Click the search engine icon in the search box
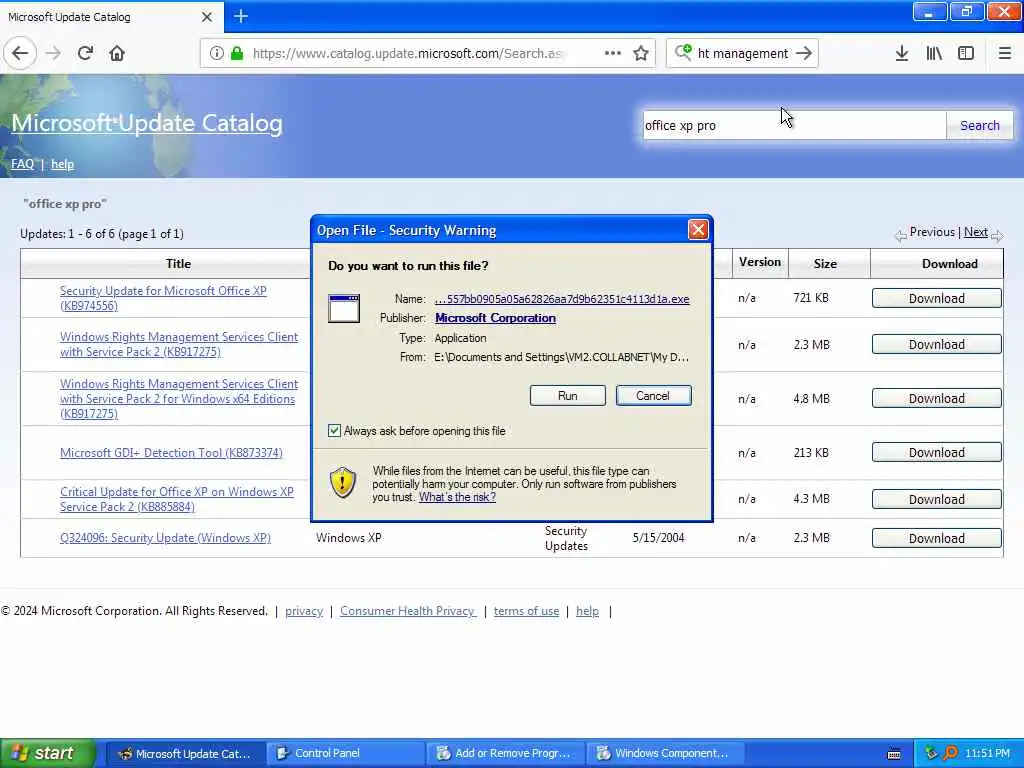Viewport: 1024px width, 768px height. pos(683,52)
